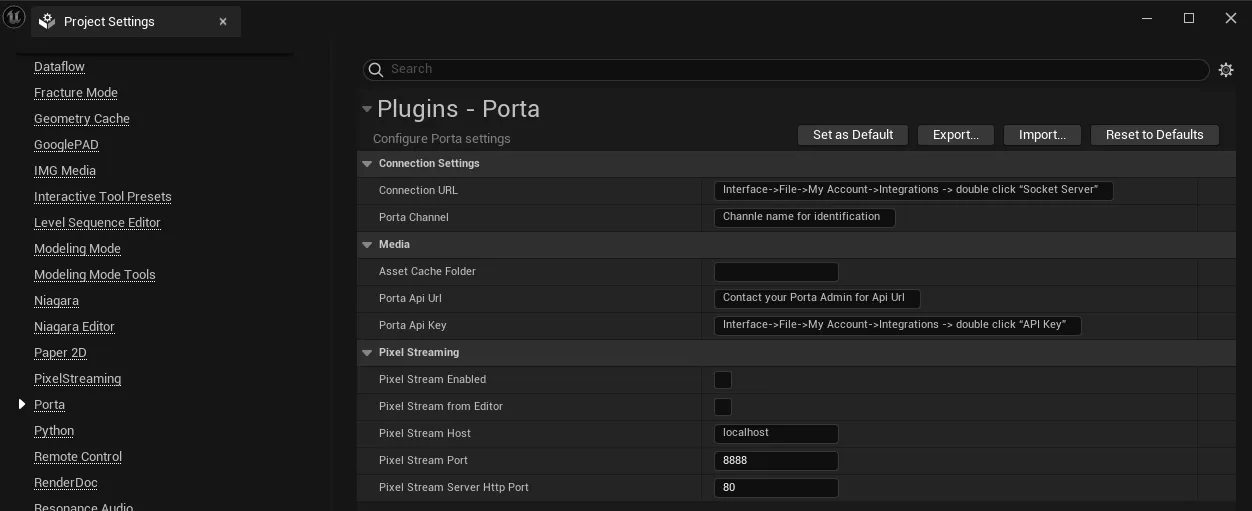Click the Connection URL label

point(418,190)
